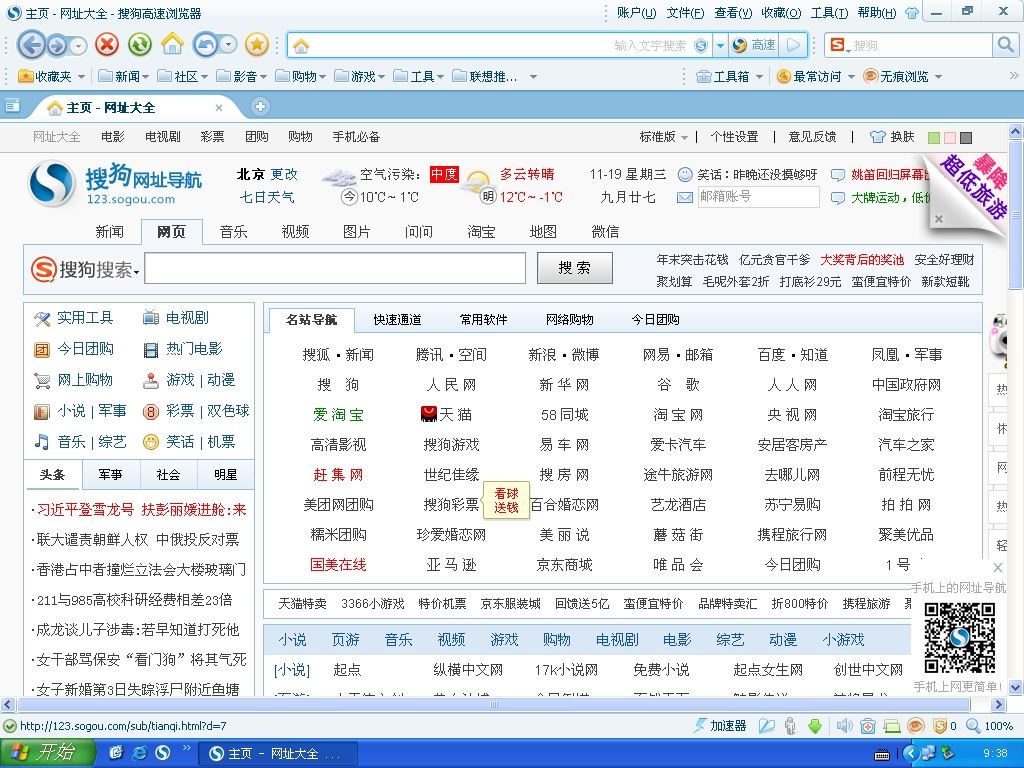
Task: Toggle 无痕浏览 private browsing mode
Action: point(895,76)
